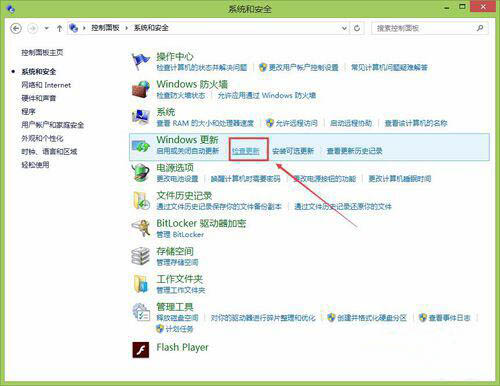The image size is (500, 386).
Task: Click shield icon beside 创建并格式化硬盘分区
Action: coord(331,318)
